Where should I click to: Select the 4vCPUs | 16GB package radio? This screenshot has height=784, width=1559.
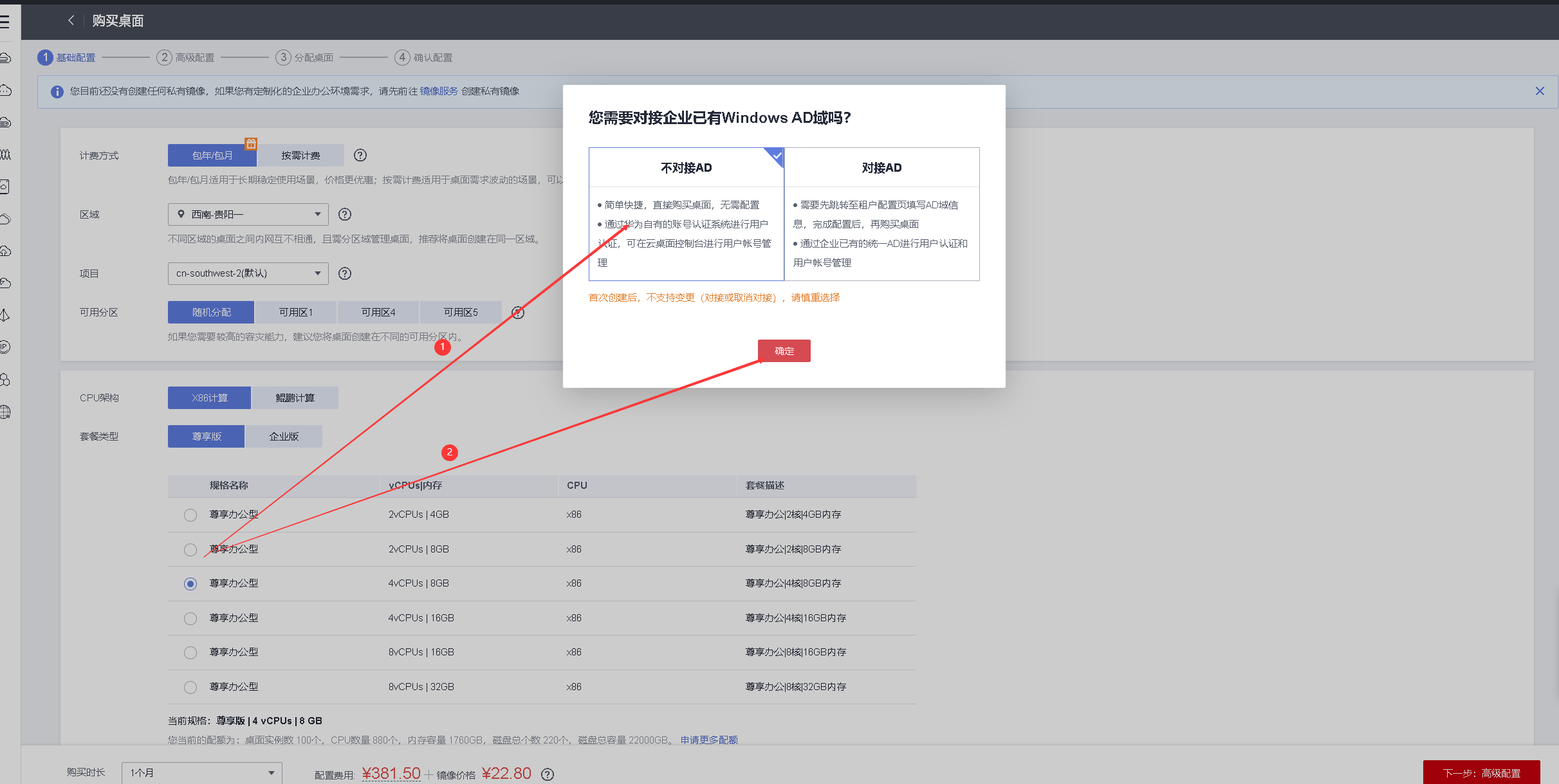(x=190, y=619)
